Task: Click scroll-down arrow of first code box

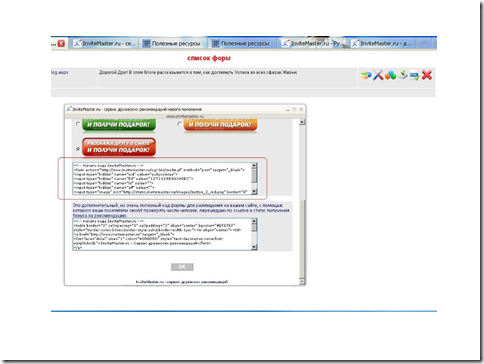Action: tap(254, 192)
